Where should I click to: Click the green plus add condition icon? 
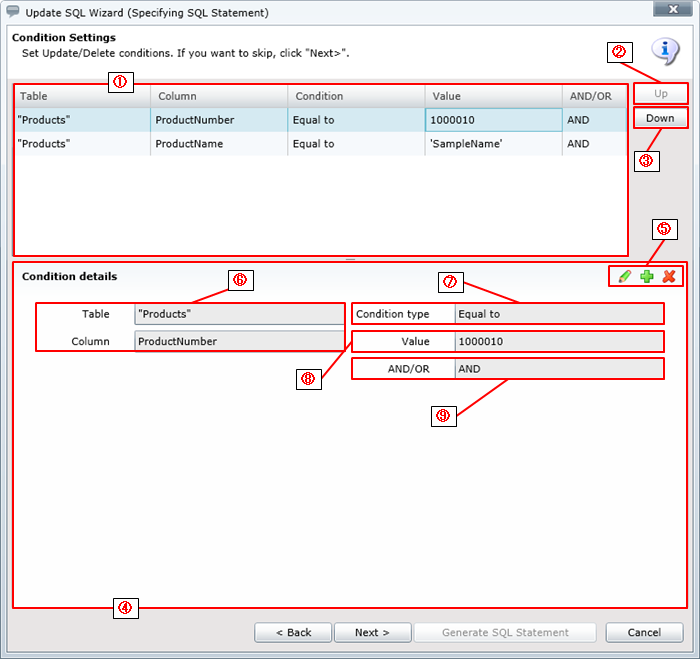[647, 276]
